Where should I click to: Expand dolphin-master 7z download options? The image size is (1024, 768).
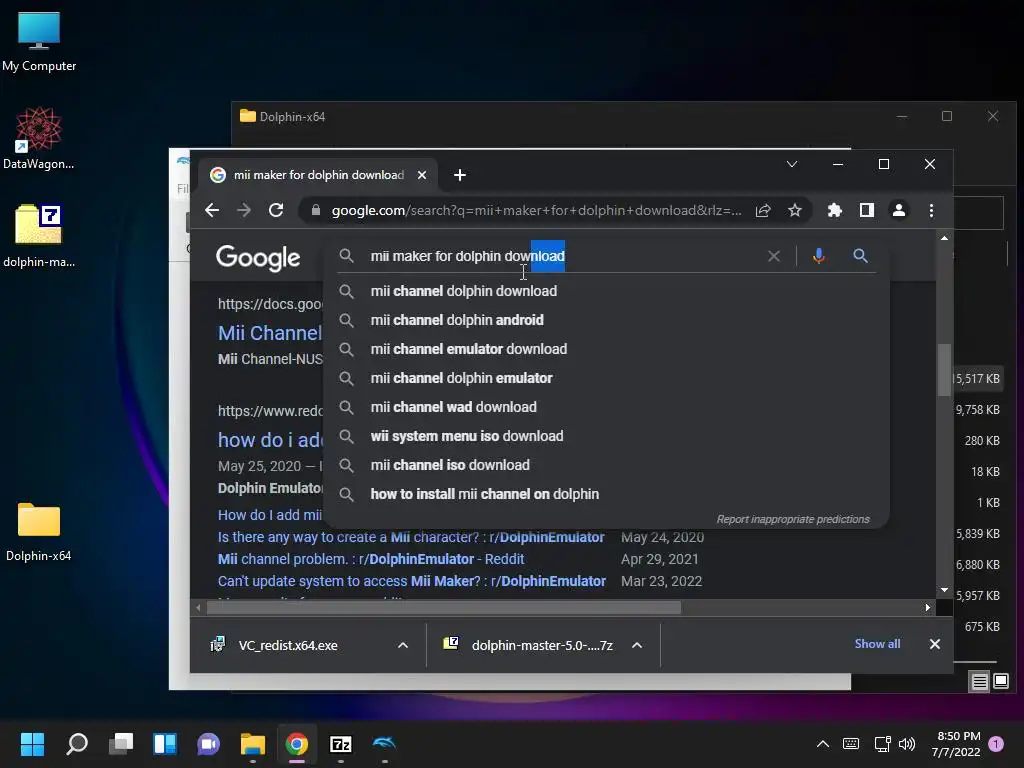(x=637, y=645)
